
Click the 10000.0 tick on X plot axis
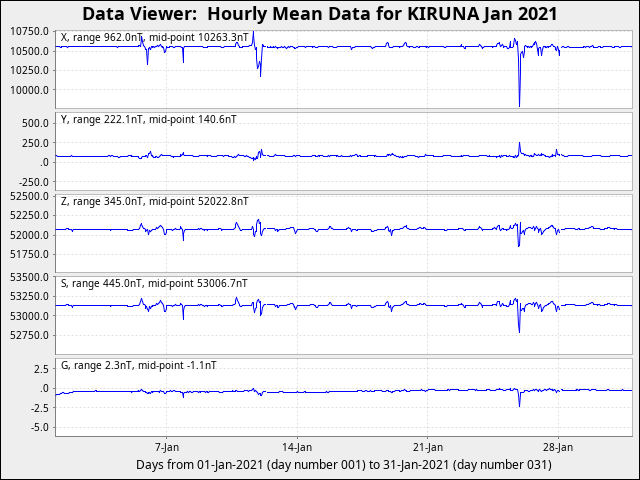pos(29,90)
